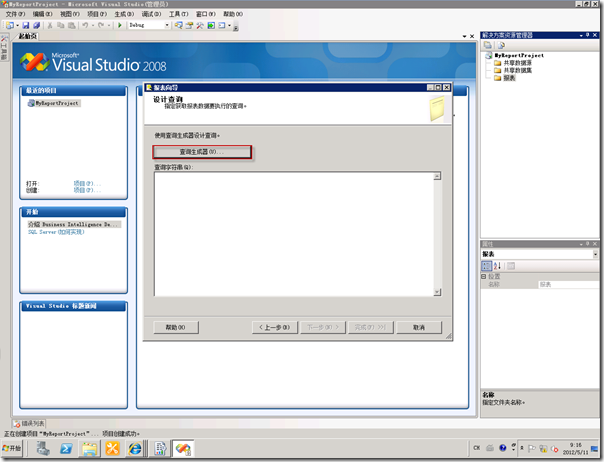The height and width of the screenshot is (462, 604).
Task: Click the Windows Start button
Action: pos(12,449)
